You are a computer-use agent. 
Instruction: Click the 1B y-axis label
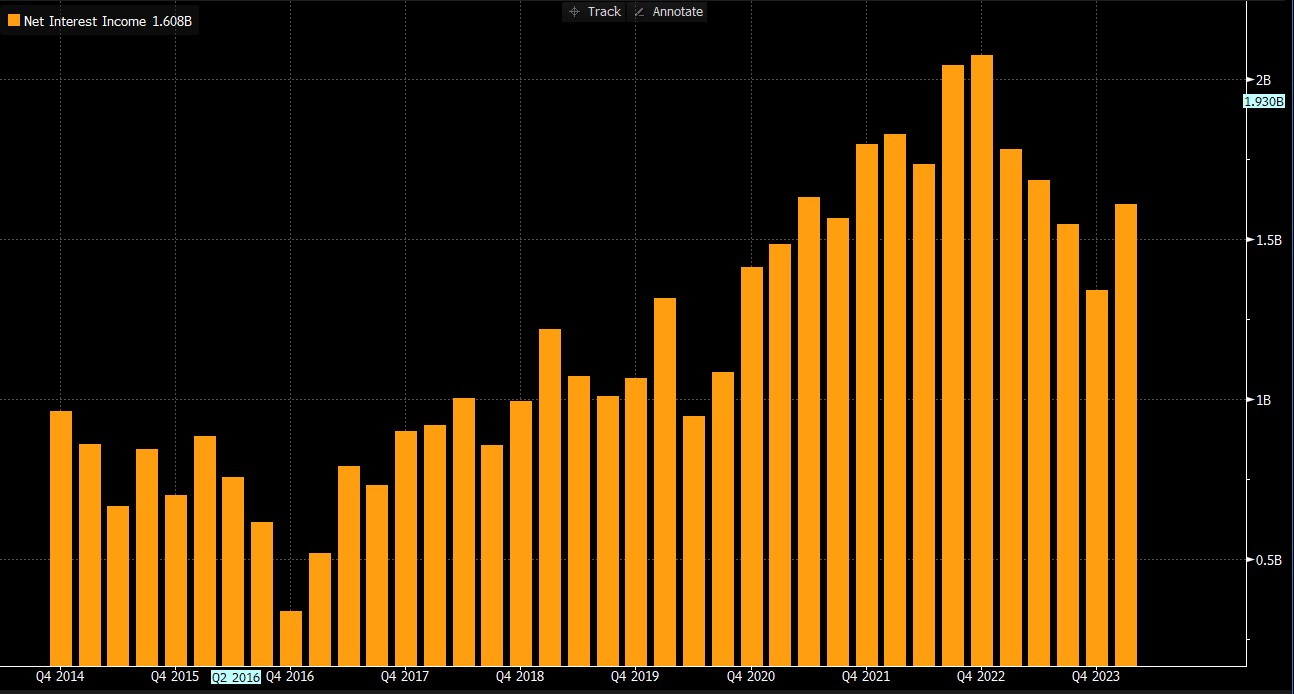1263,400
